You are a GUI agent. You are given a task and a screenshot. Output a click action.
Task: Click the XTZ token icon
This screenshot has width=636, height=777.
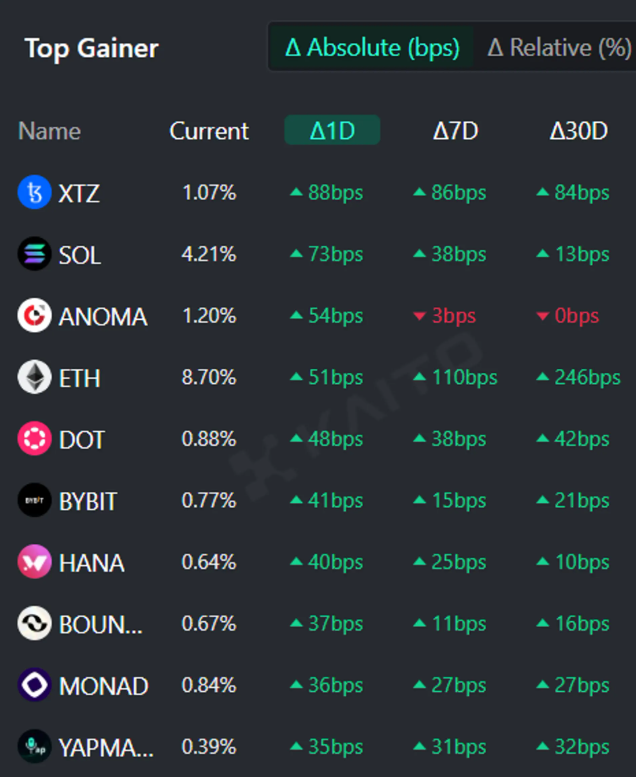pyautogui.click(x=34, y=193)
